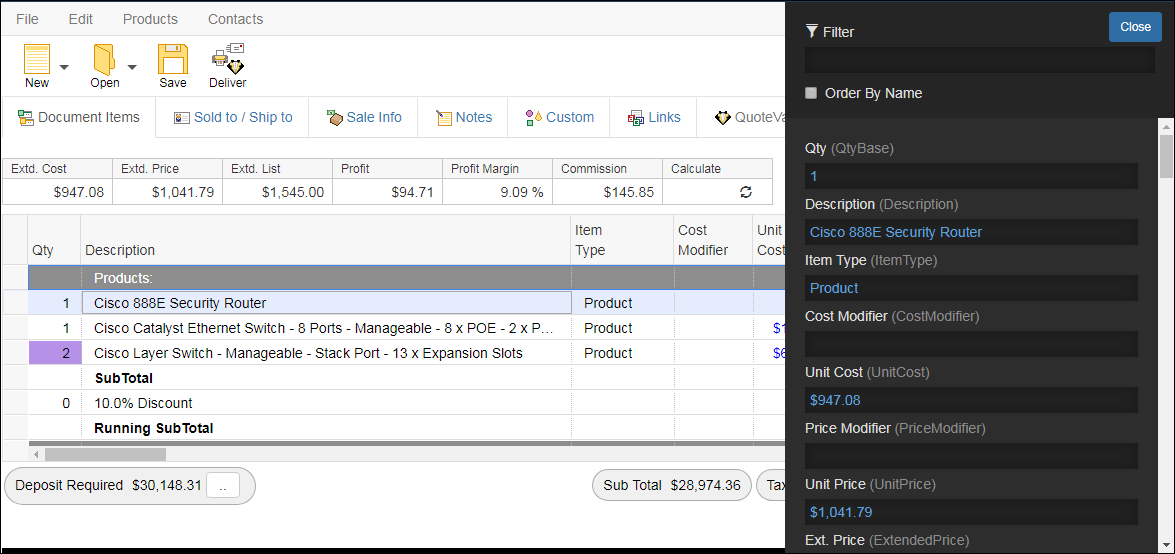Click the left arrow of horizontal scrollbar
This screenshot has height=554, width=1175.
(x=36, y=454)
